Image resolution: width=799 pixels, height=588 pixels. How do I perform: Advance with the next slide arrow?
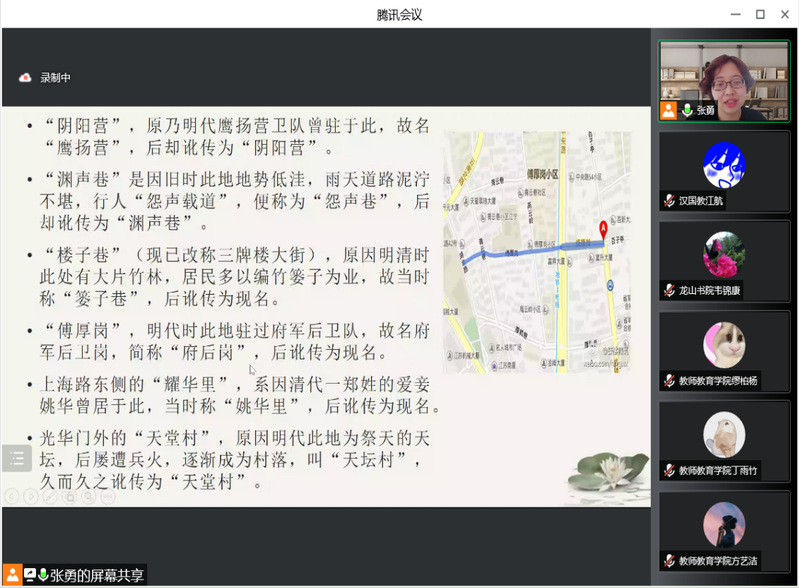(28, 495)
